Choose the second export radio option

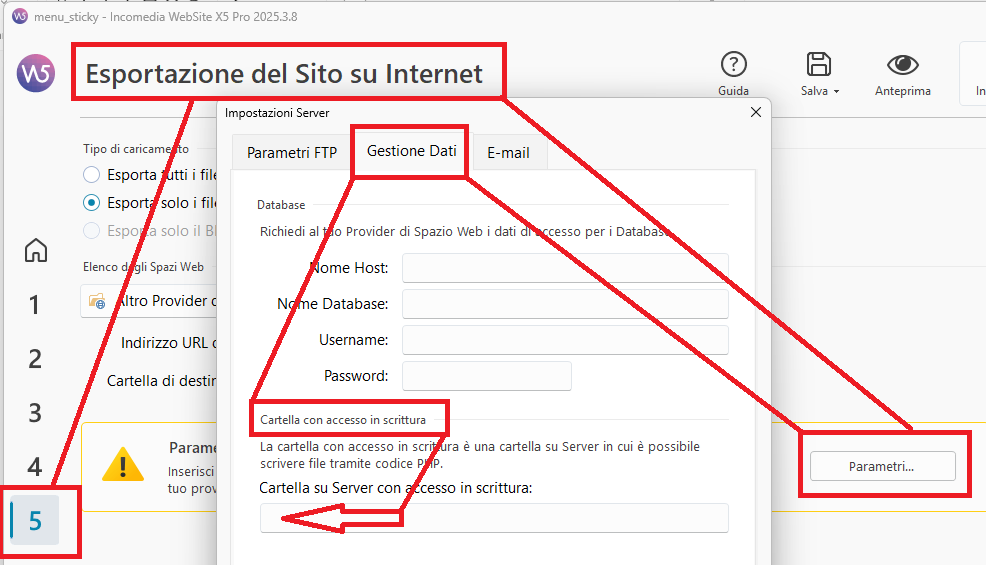tap(91, 202)
